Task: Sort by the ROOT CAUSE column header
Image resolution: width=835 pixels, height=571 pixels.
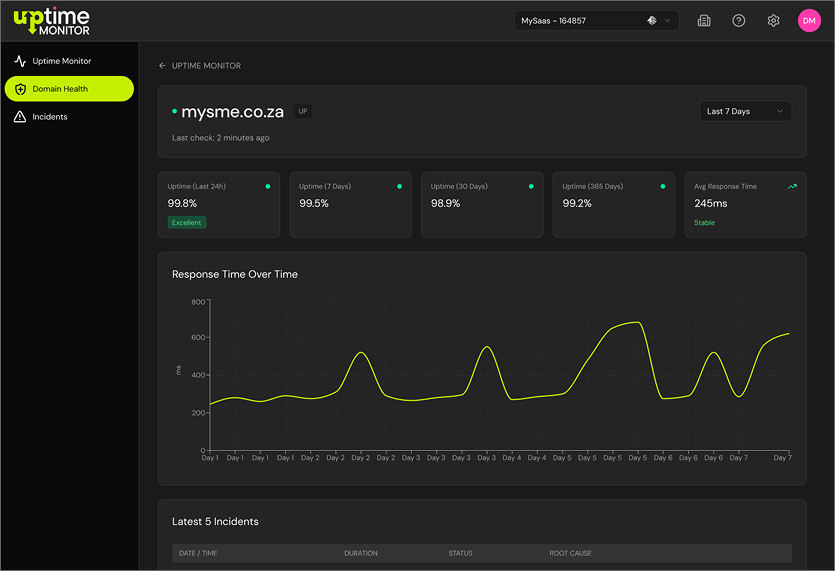Action: [570, 553]
